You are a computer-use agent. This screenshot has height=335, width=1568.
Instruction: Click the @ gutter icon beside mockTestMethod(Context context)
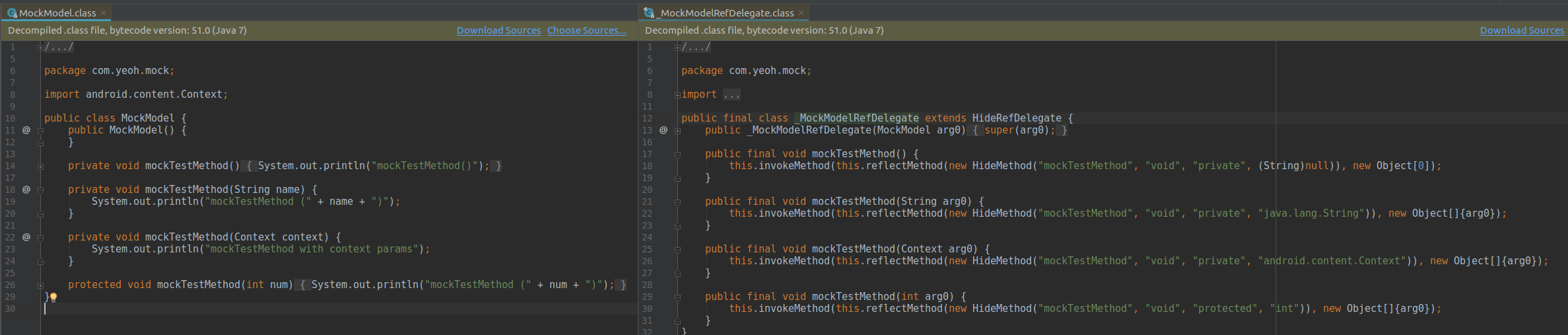[26, 237]
